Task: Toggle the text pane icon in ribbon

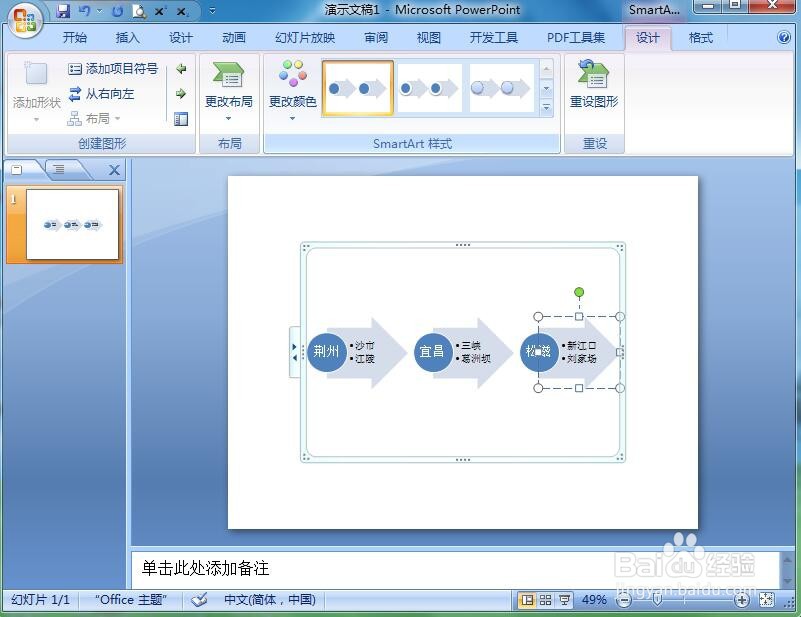Action: (181, 119)
